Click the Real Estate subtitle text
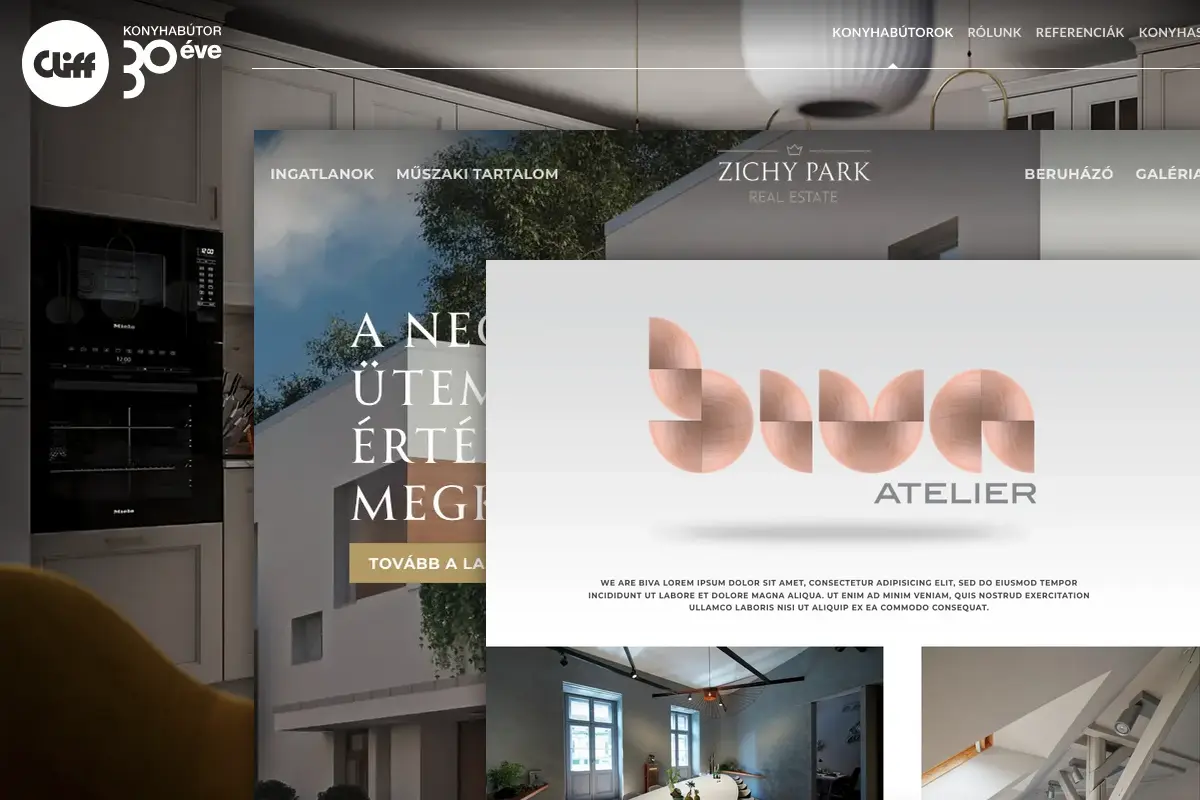1200x800 pixels. (794, 198)
